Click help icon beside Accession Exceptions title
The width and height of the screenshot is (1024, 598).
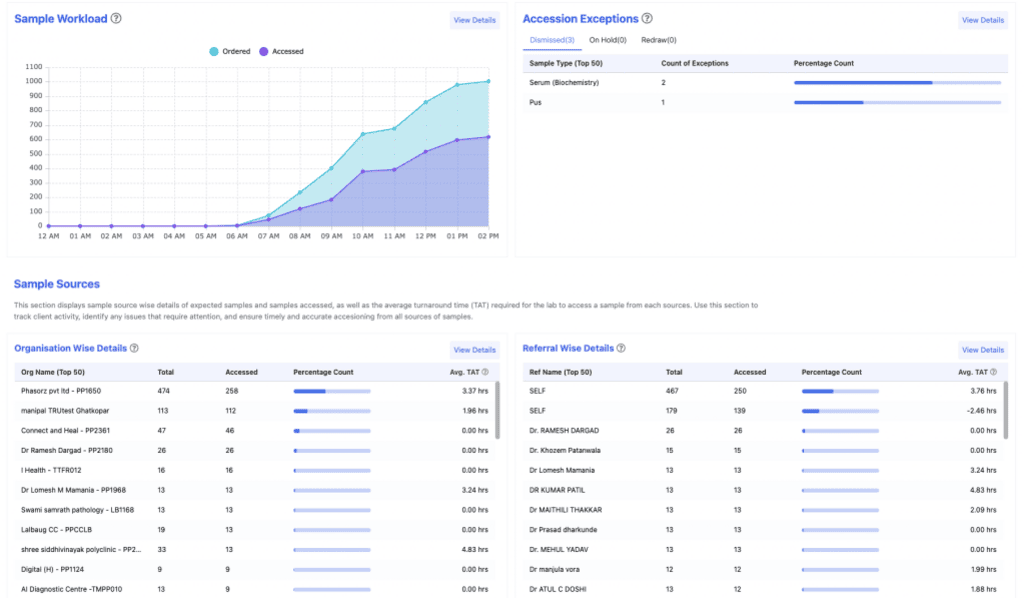[647, 19]
